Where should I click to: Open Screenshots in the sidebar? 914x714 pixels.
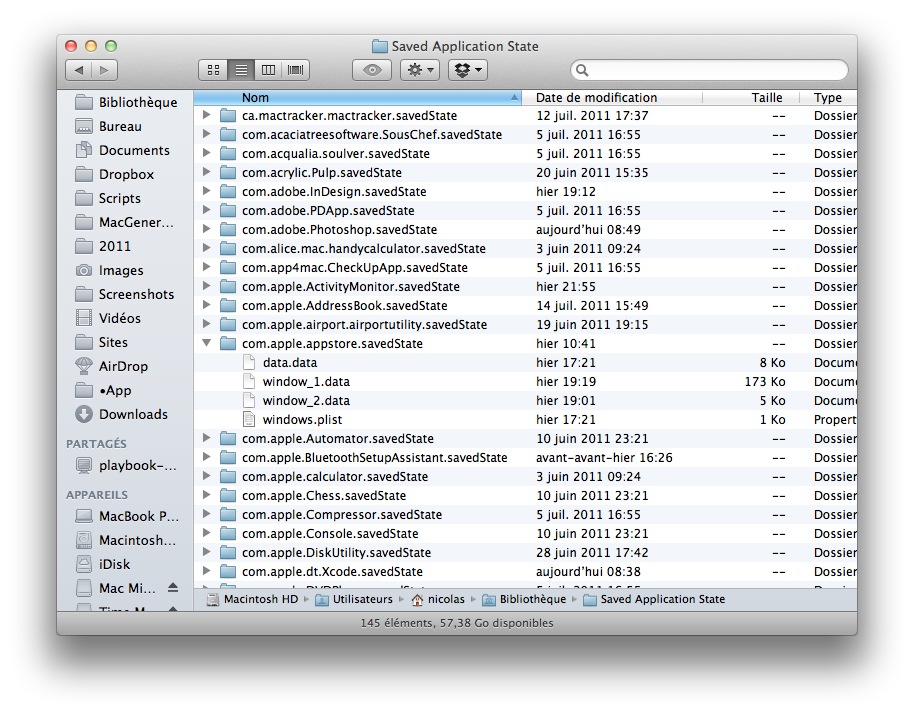[125, 294]
